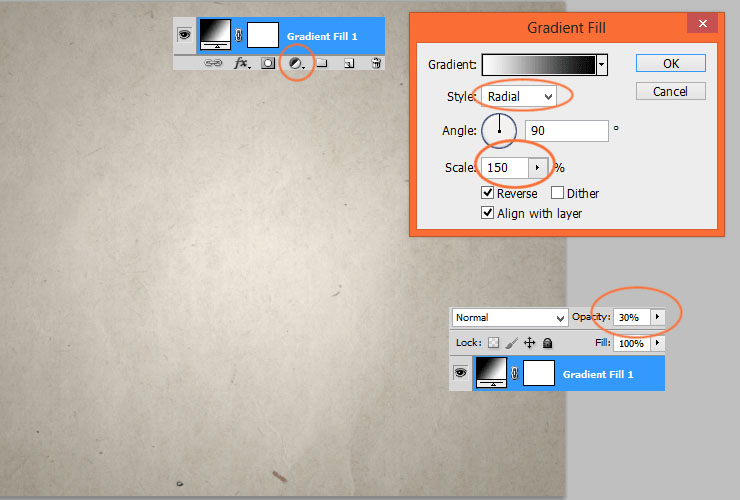This screenshot has width=740, height=500.
Task: Add a layer mask icon
Action: pyautogui.click(x=268, y=63)
